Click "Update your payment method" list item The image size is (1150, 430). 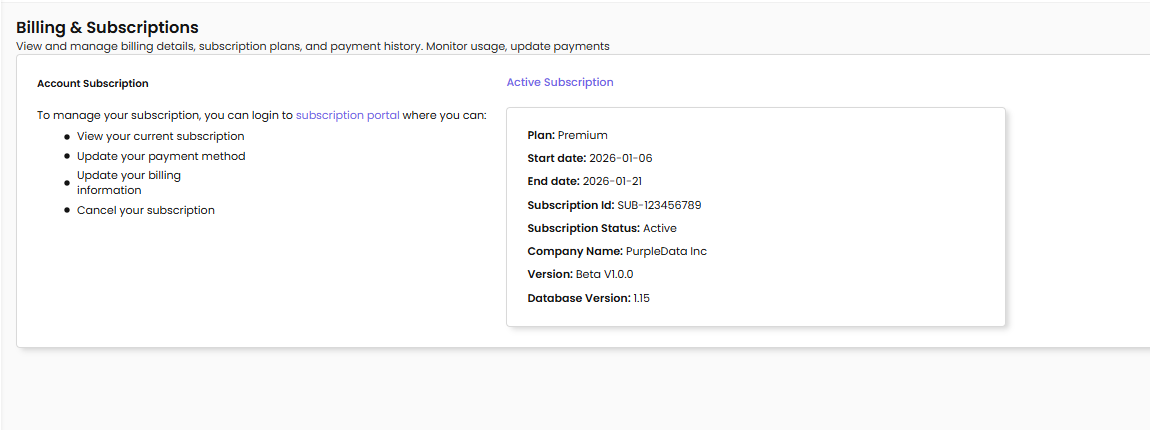point(160,156)
